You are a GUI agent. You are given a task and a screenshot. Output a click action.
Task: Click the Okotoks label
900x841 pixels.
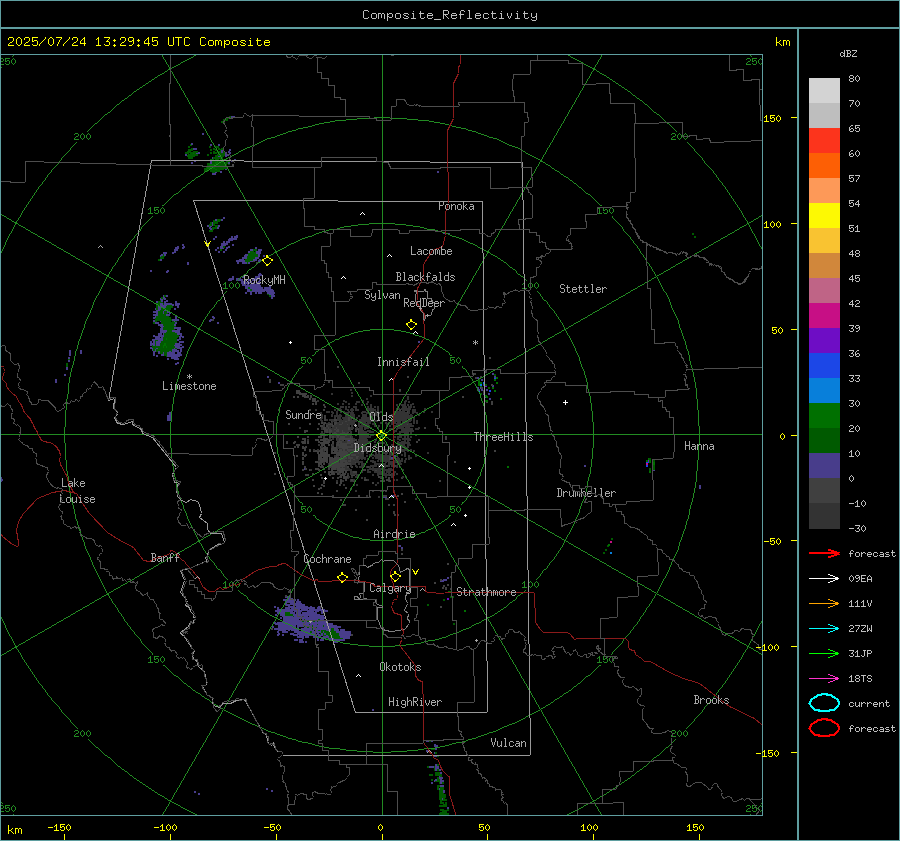400,667
